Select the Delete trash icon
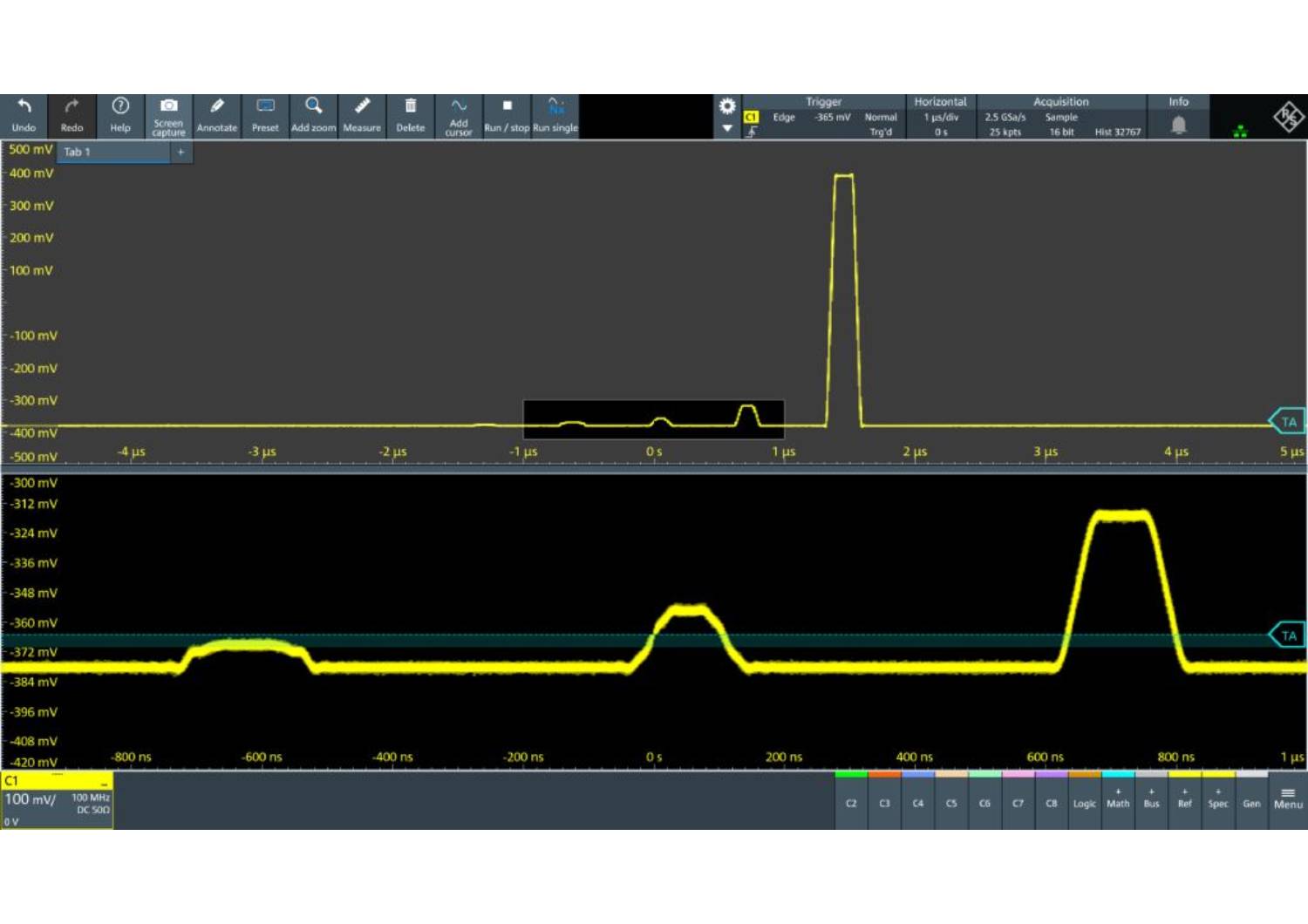Viewport: 1308px width, 924px height. [x=410, y=107]
